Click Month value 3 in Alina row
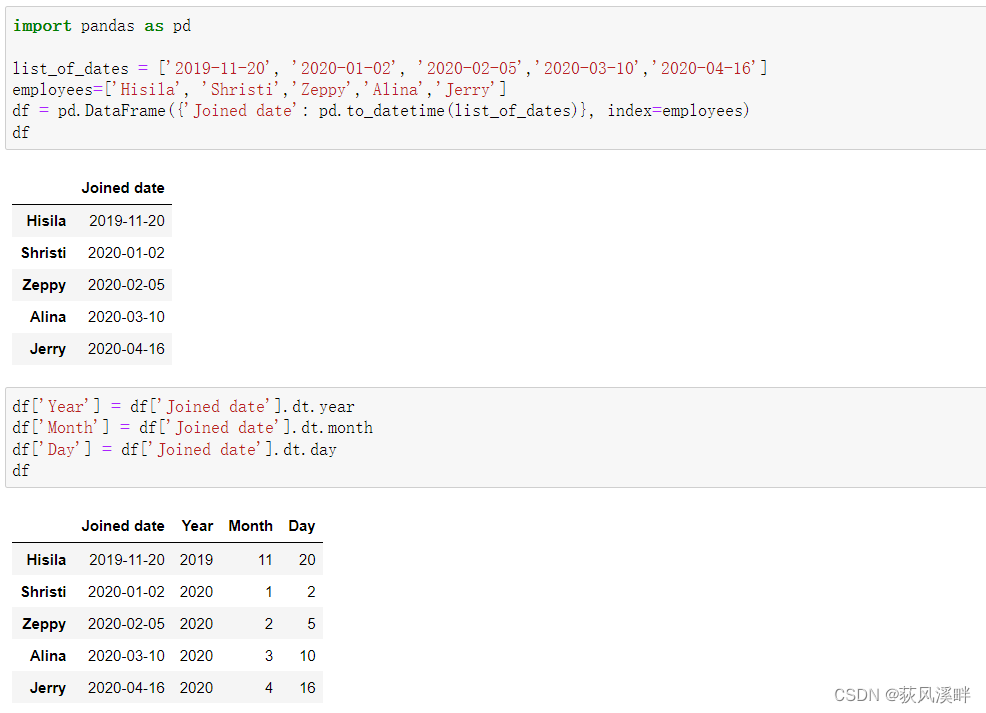This screenshot has height=713, width=986. pos(269,656)
